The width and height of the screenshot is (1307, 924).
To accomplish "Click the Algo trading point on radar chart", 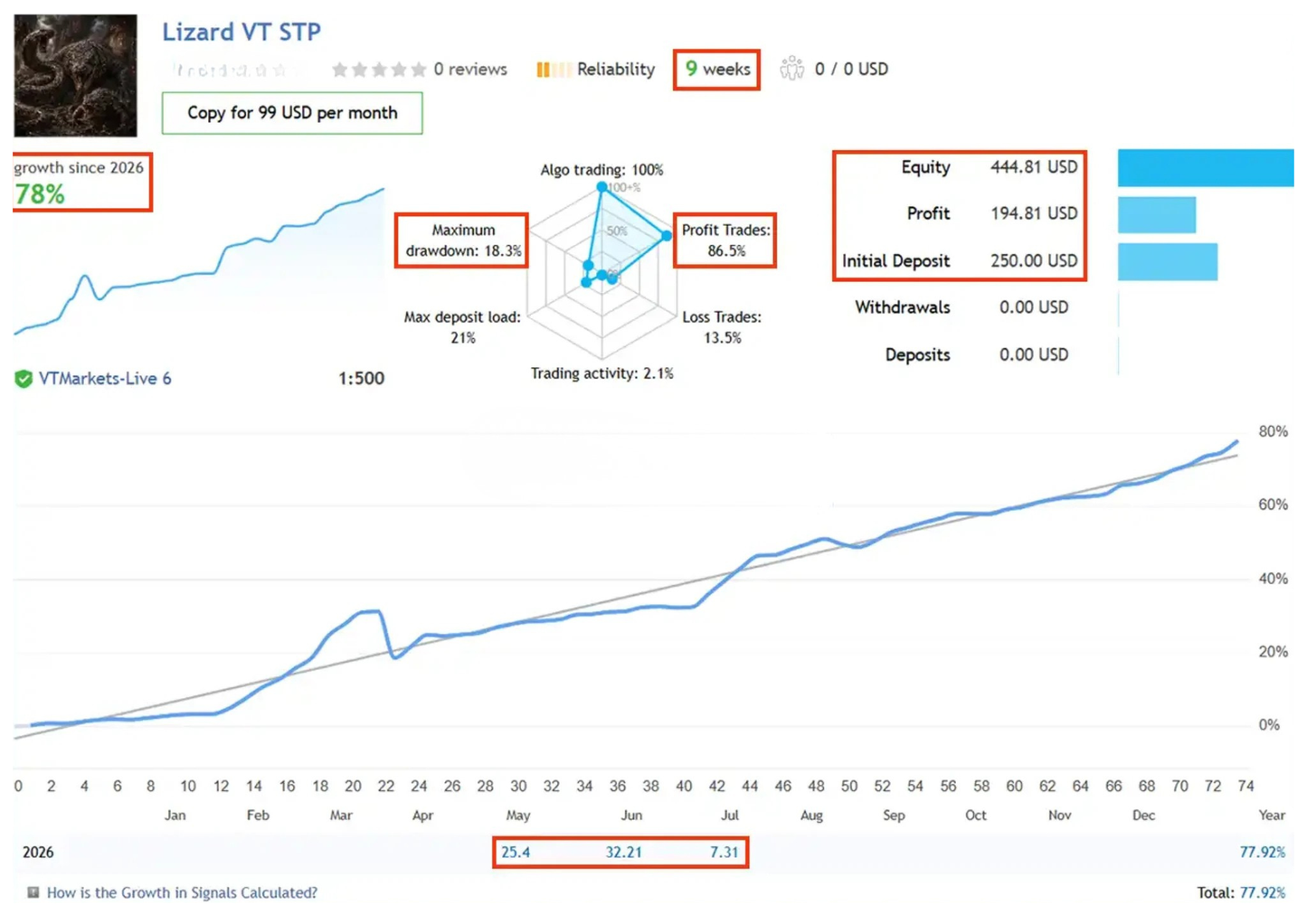I will 601,186.
